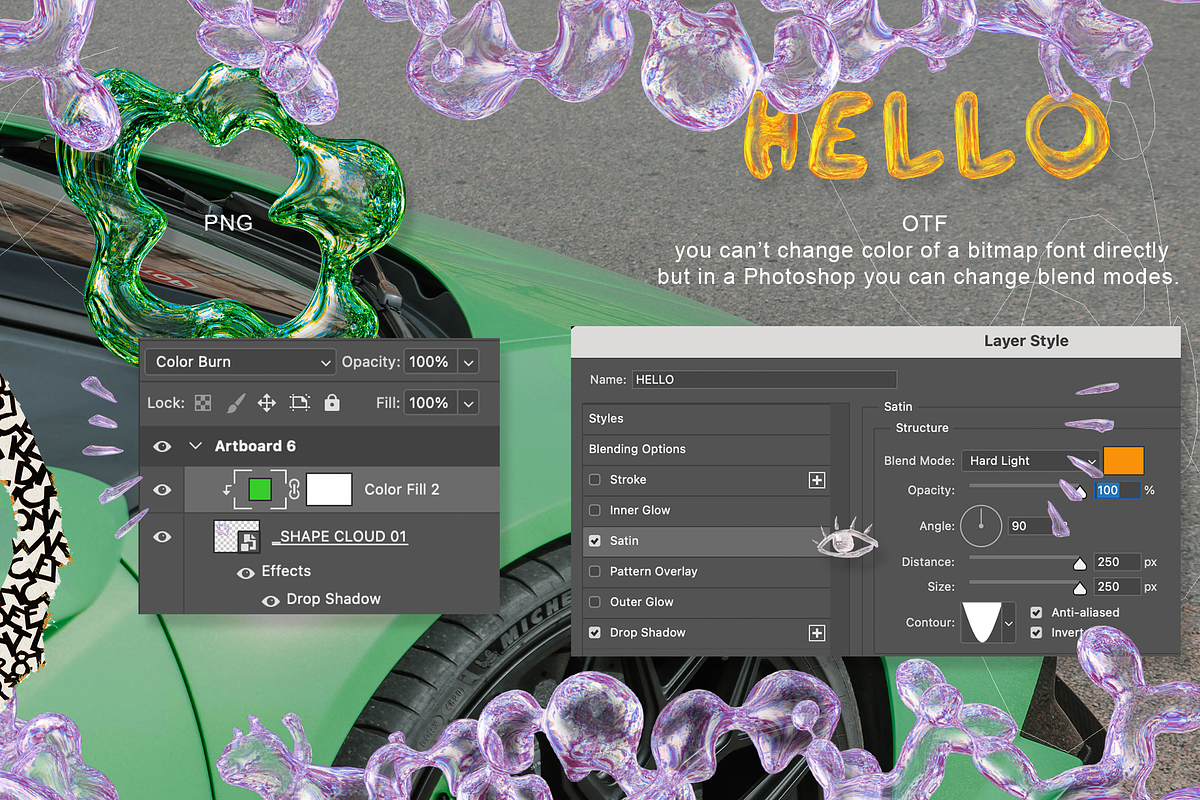Click the Layer Style dialog title bar

[876, 341]
